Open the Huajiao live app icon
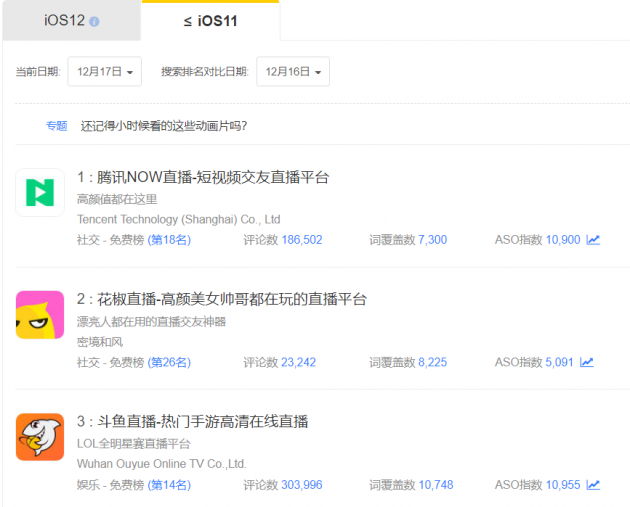Screen dimensions: 630x507 pyautogui.click(x=40, y=315)
